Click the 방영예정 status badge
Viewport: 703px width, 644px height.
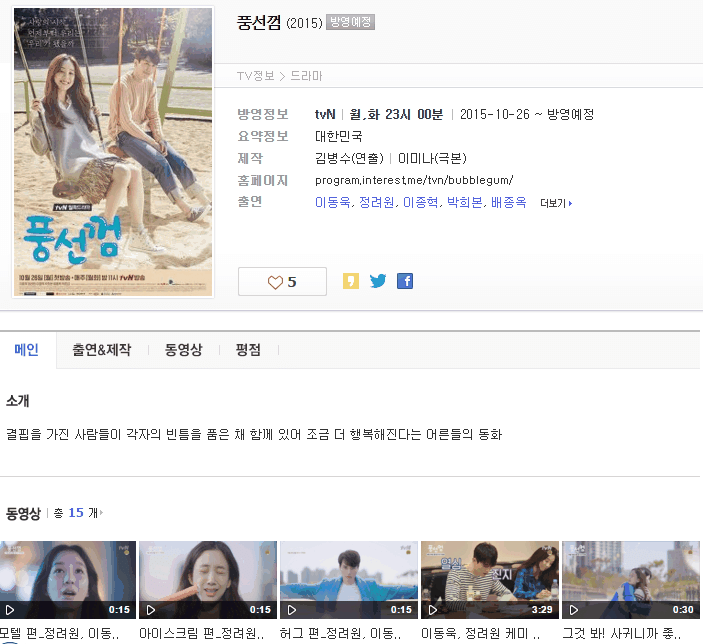pos(350,22)
